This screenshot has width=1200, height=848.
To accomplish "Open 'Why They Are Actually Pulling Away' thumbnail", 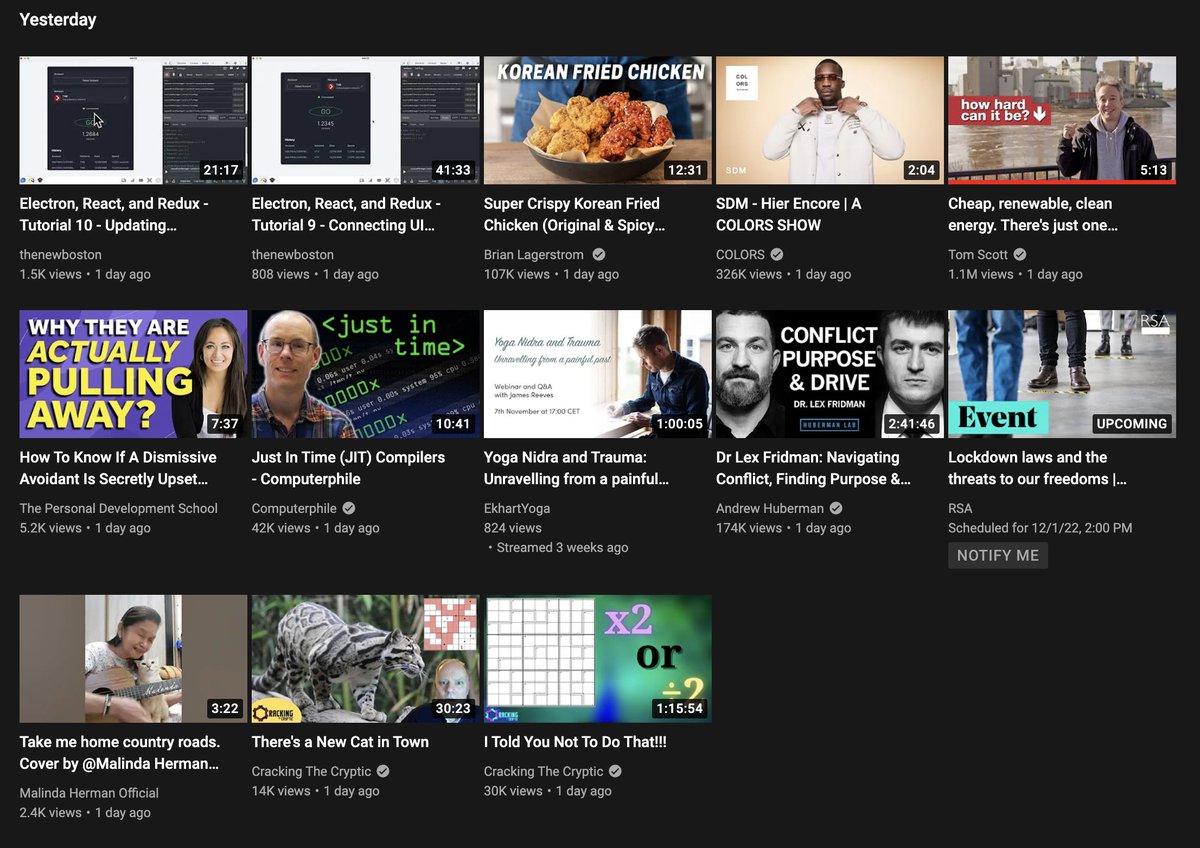I will click(133, 374).
